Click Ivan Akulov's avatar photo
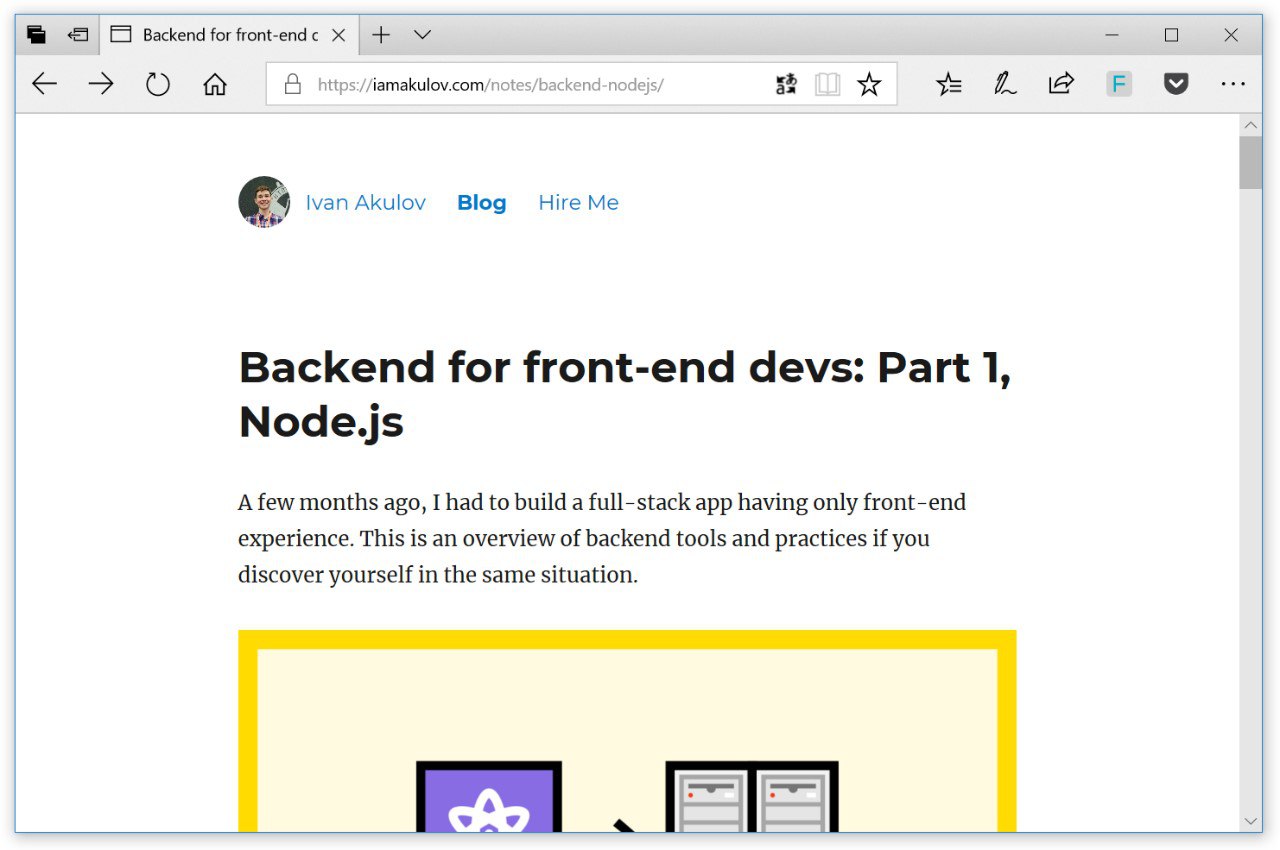 point(264,202)
